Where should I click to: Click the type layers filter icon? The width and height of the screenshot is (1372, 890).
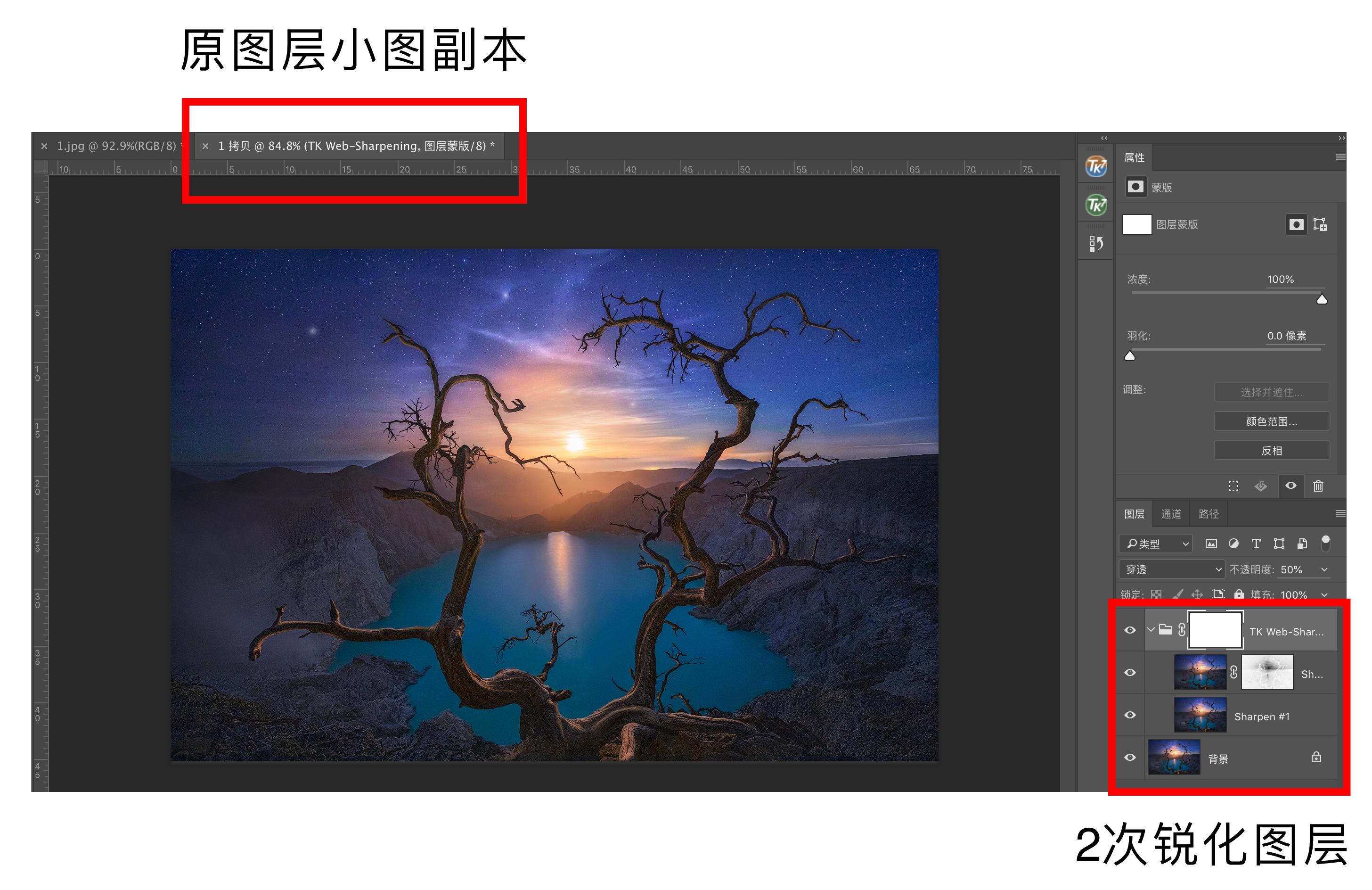click(1257, 544)
